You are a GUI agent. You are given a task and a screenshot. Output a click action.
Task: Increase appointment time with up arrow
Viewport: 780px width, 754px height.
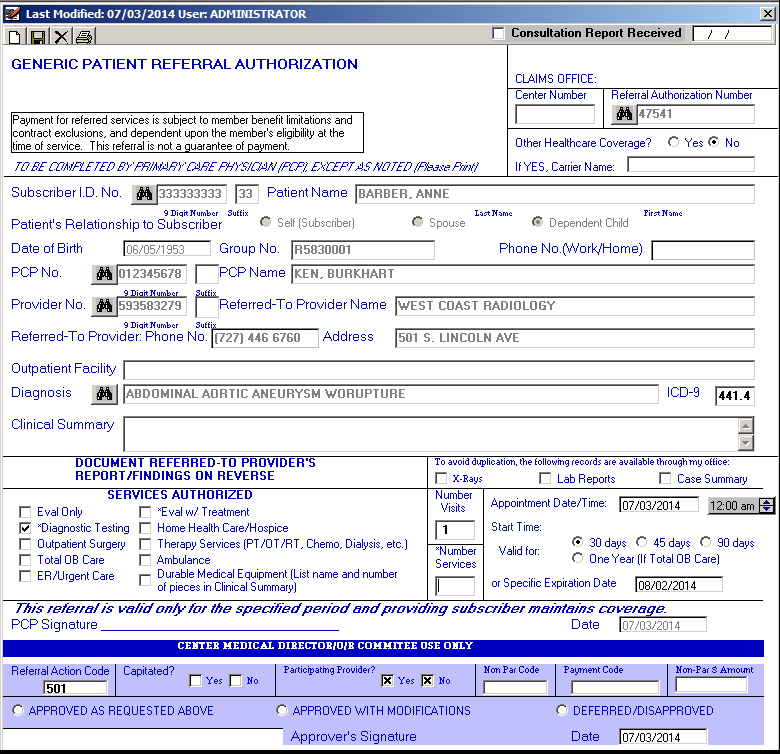(x=767, y=502)
